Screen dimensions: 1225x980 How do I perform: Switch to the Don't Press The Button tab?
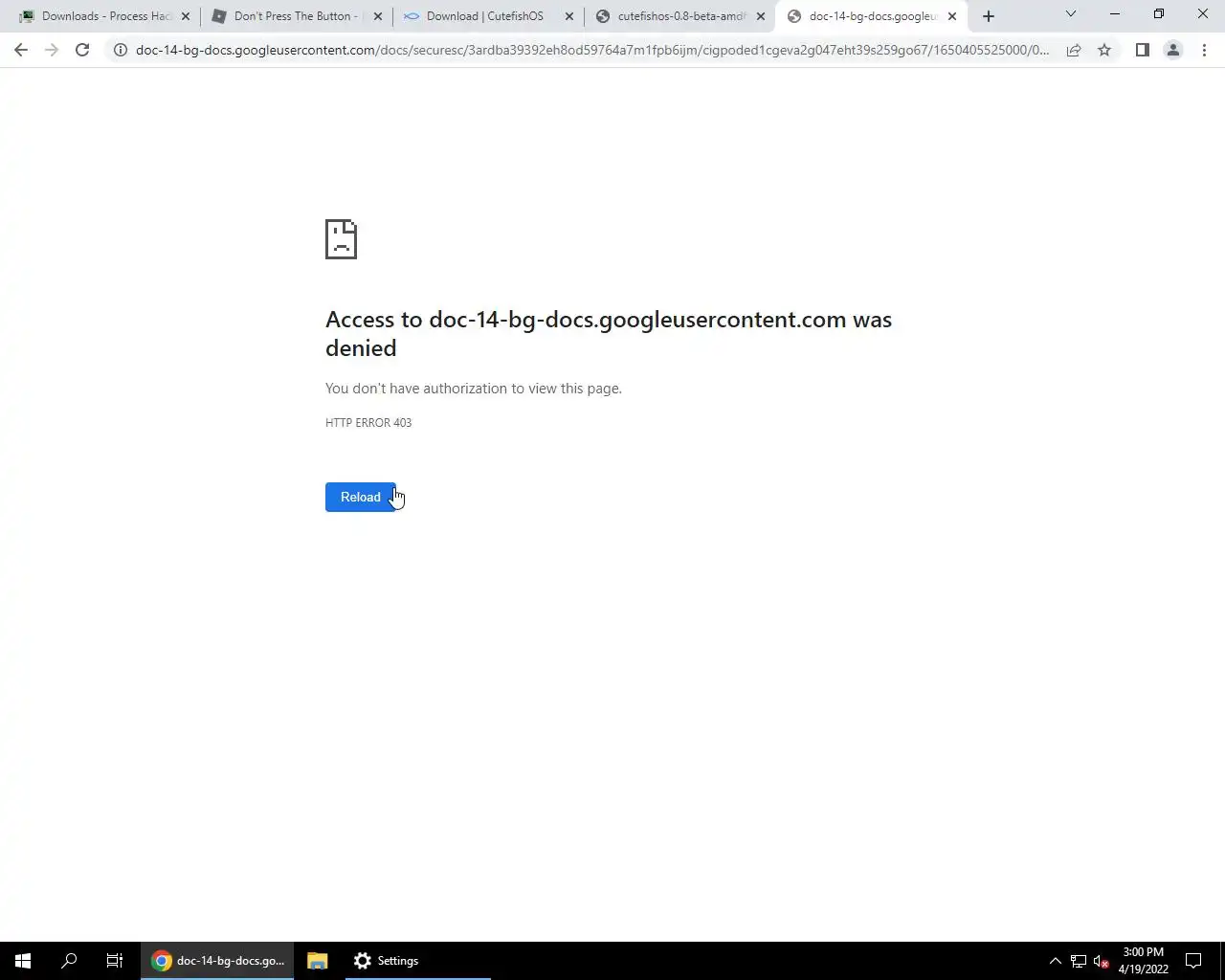[x=296, y=16]
